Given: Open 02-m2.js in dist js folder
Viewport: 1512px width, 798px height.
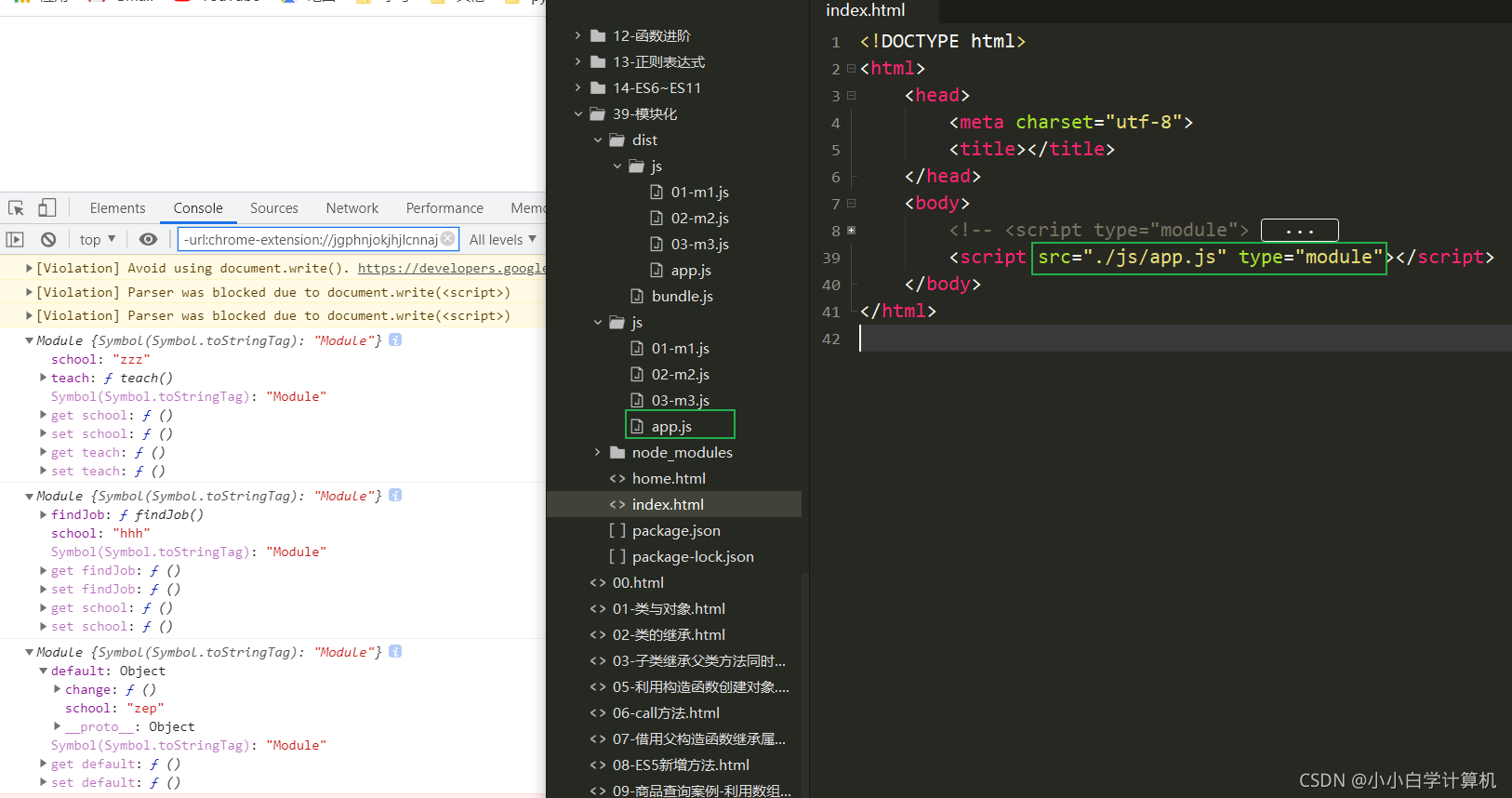Looking at the screenshot, I should tap(699, 218).
